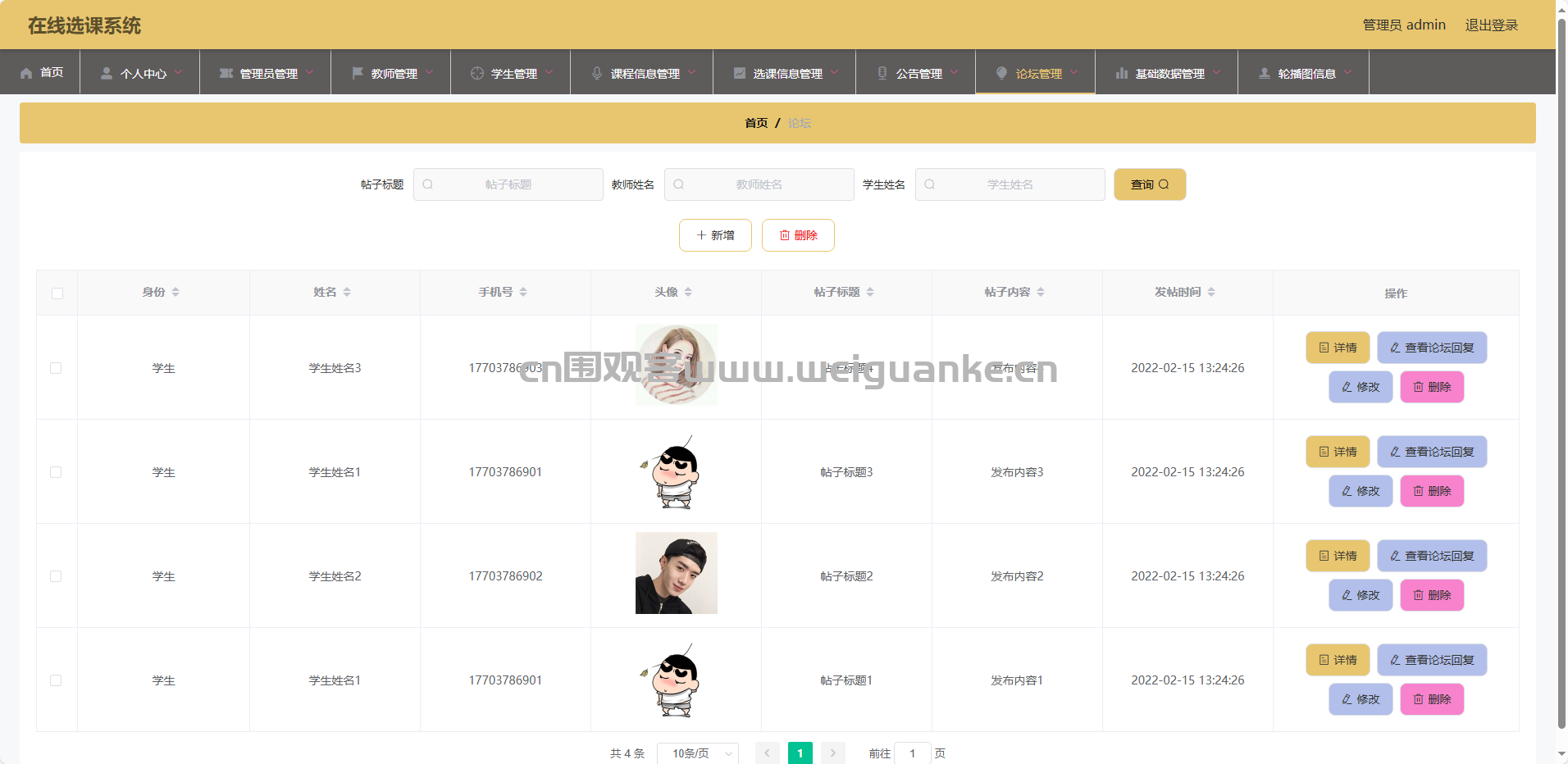Click the search icon in 帖子标题 field
Image resolution: width=1568 pixels, height=764 pixels.
pos(428,184)
